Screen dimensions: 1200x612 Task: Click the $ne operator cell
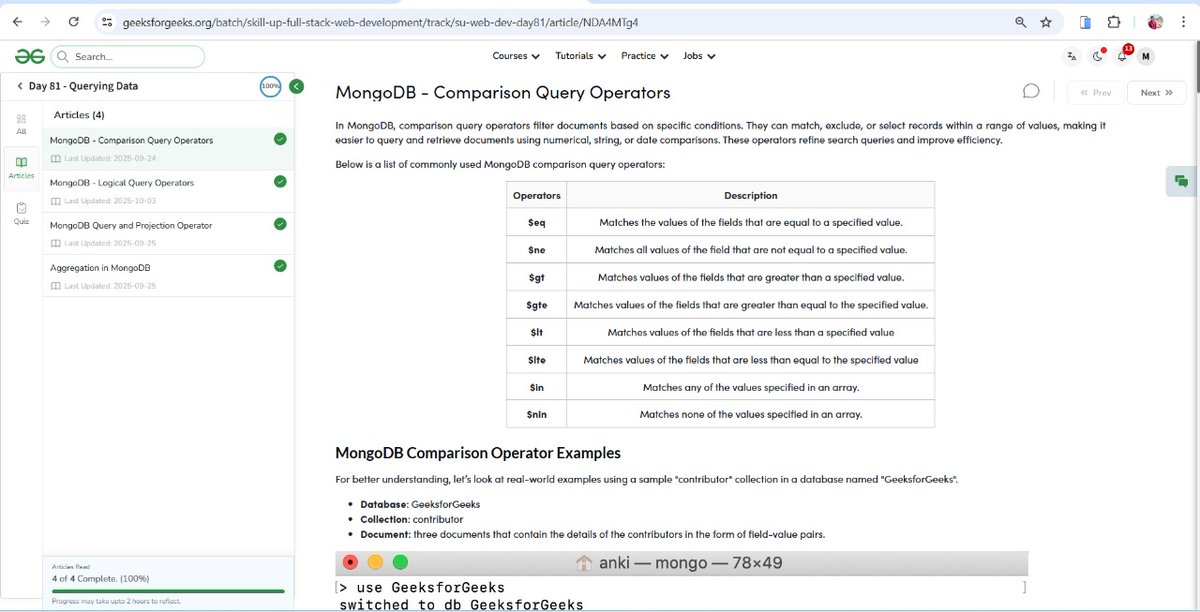(536, 250)
